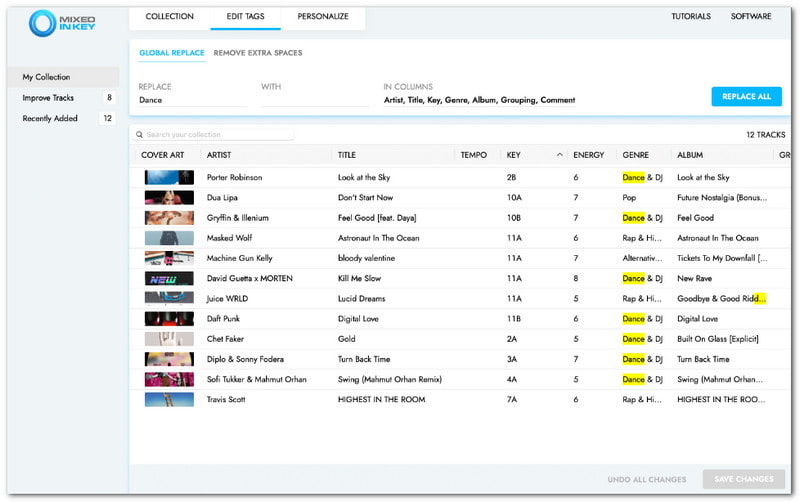This screenshot has height=502, width=800.
Task: Click the 'Feel Good [feat. Daya]' title
Action: [x=377, y=218]
